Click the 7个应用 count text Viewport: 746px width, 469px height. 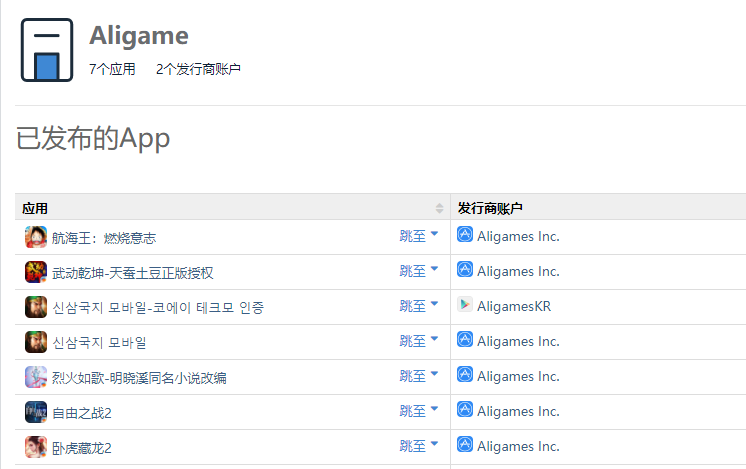point(112,69)
